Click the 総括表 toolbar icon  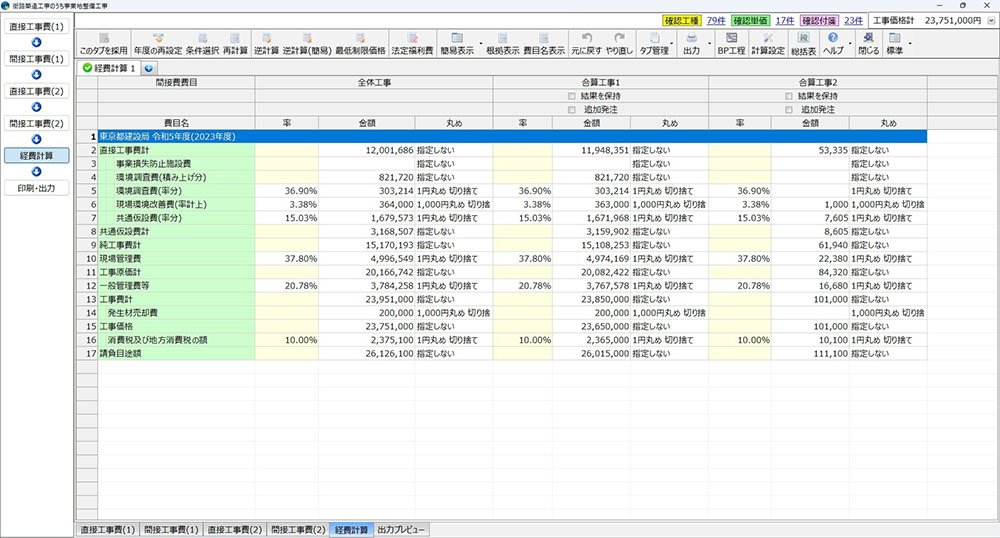pyautogui.click(x=802, y=43)
